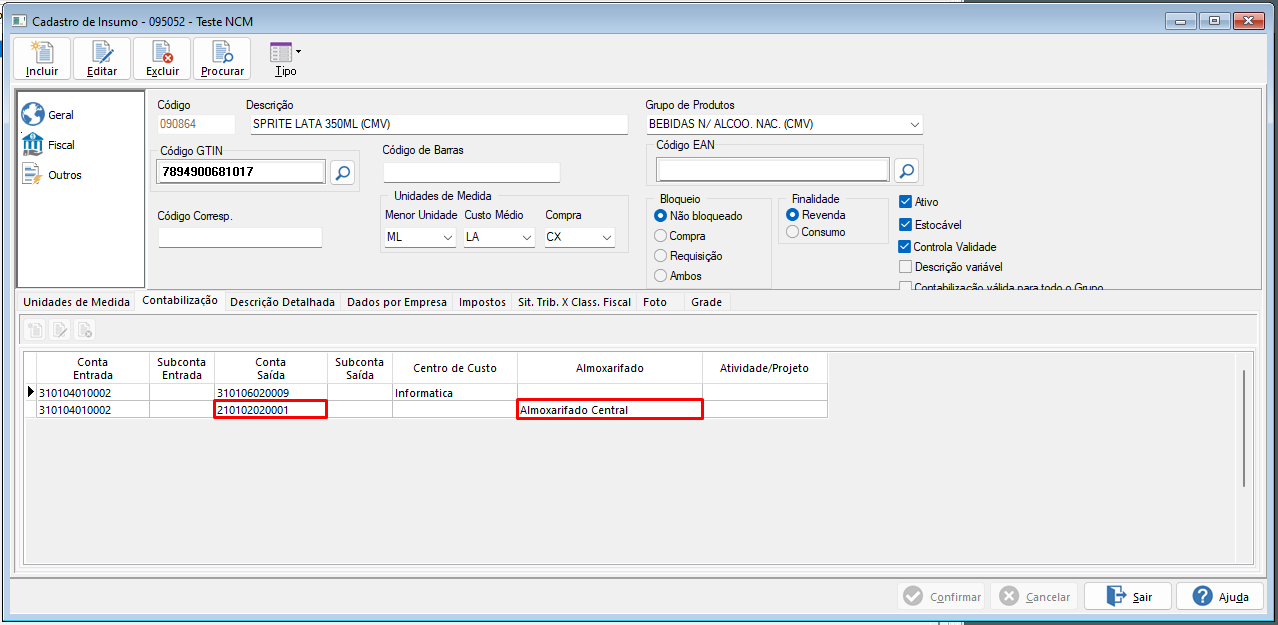This screenshot has width=1278, height=625.
Task: Select Outros in the side panel
Action: click(52, 175)
